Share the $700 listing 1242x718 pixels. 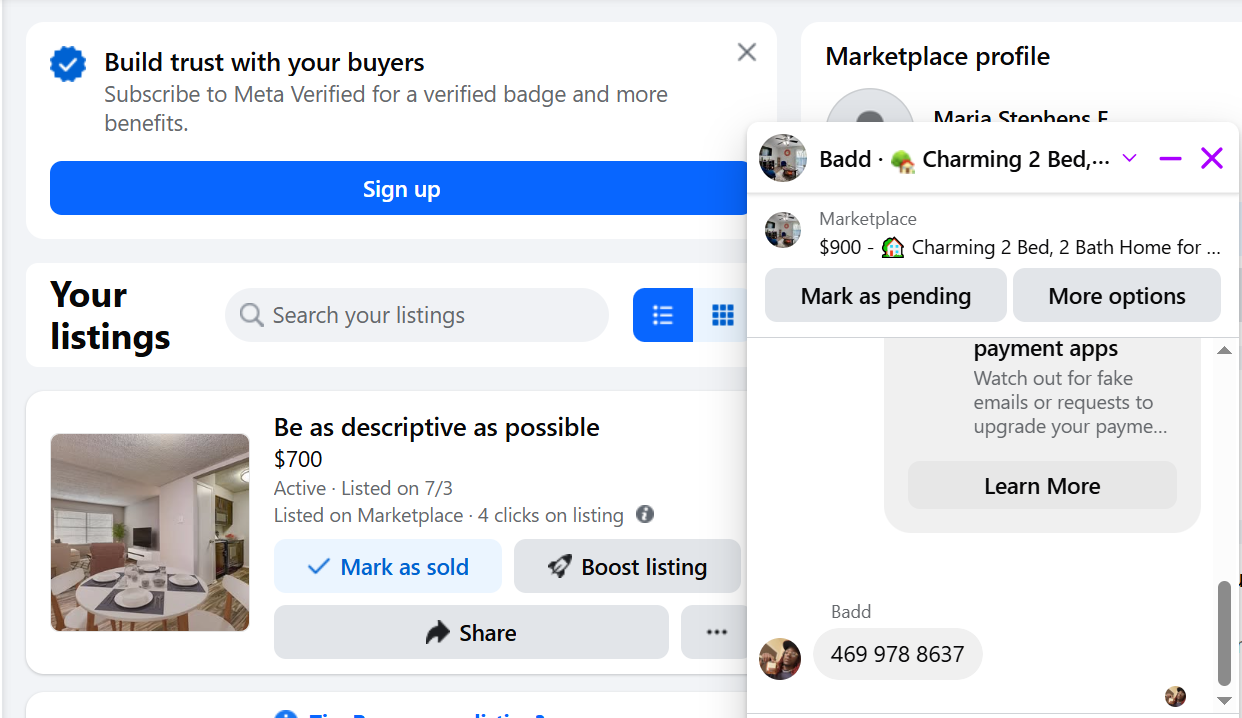(471, 632)
